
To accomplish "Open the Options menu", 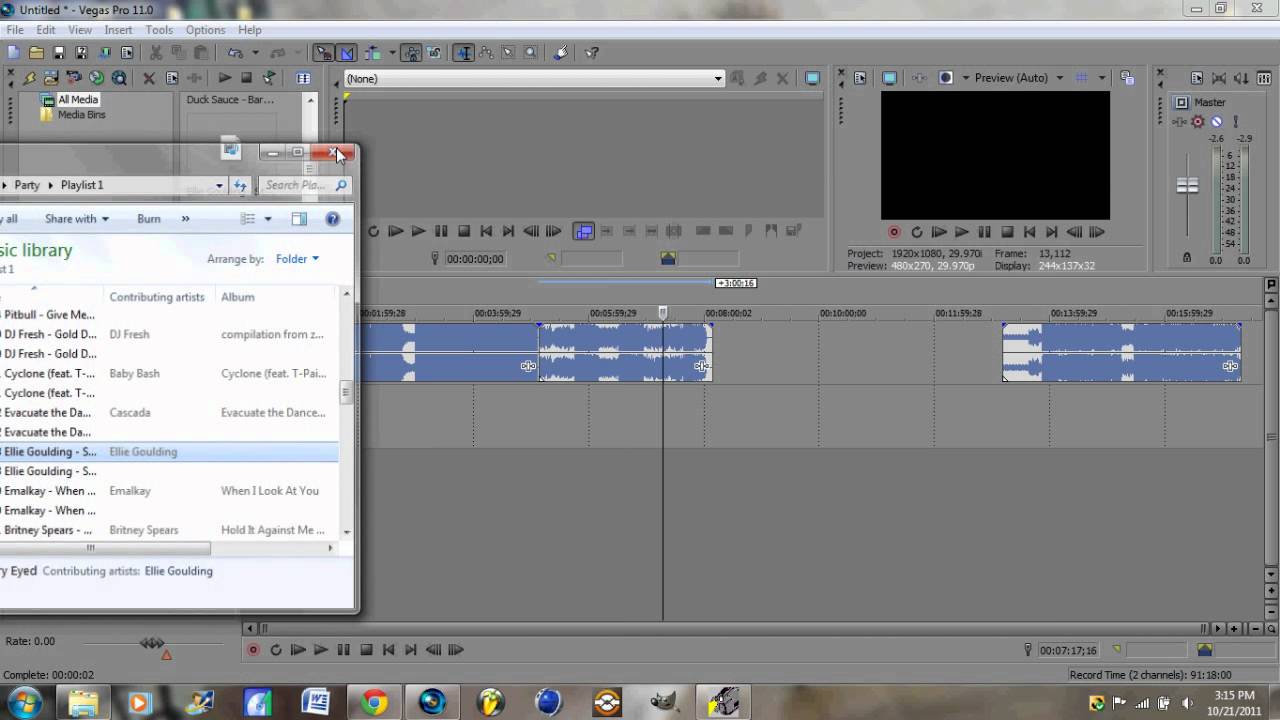I will (205, 30).
